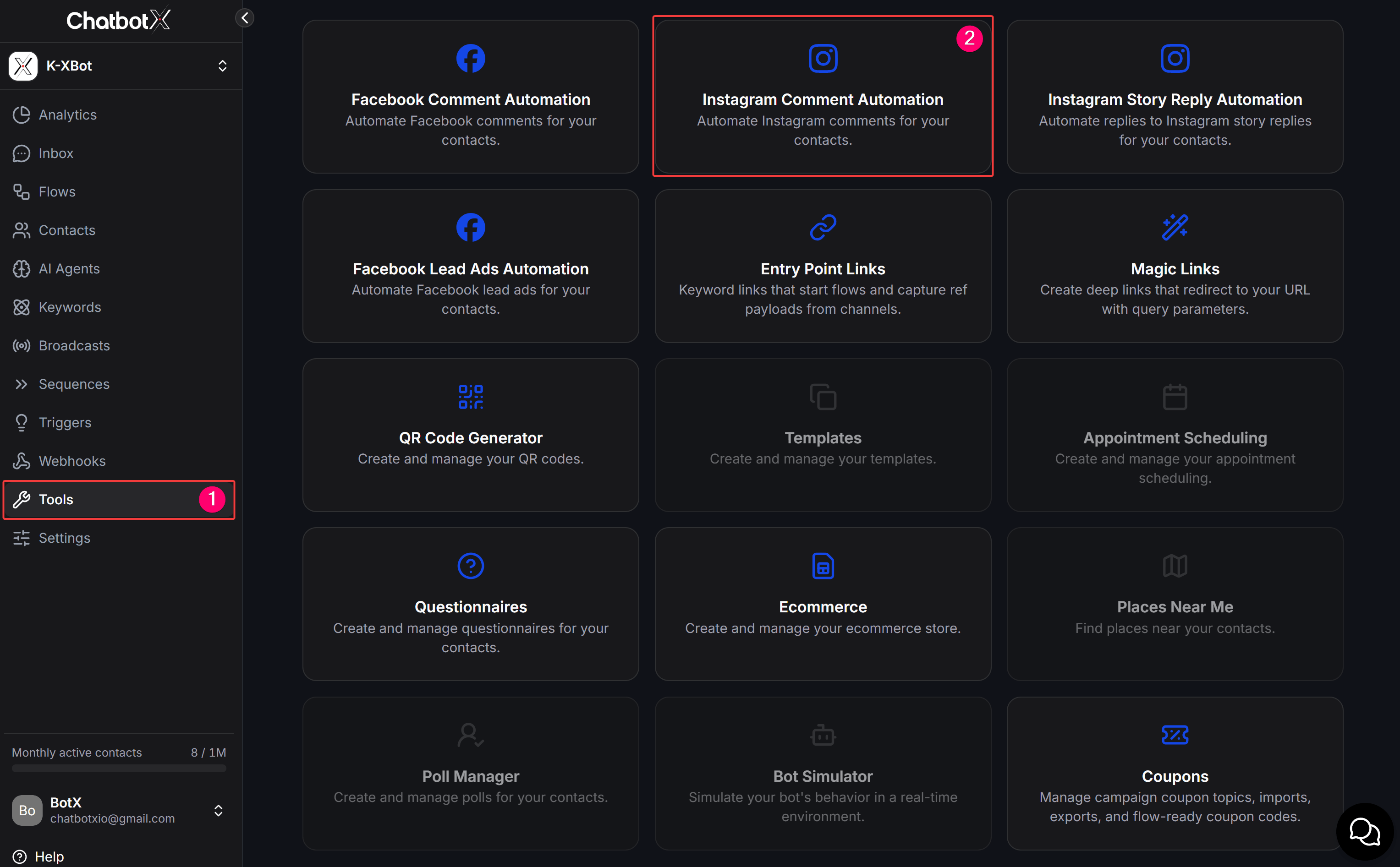Click the Instagram icon on Comment Automation card
Image resolution: width=1400 pixels, height=867 pixels.
(823, 58)
